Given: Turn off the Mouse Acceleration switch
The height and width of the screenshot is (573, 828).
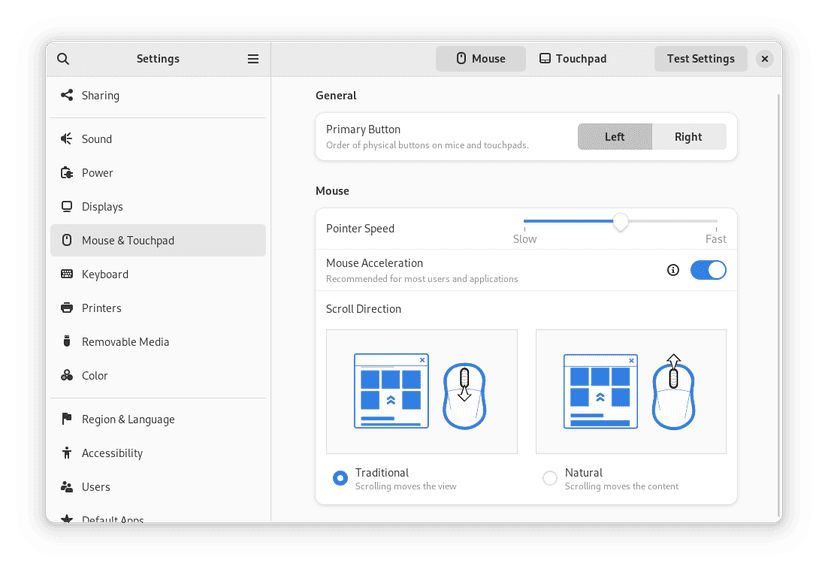Looking at the screenshot, I should point(708,270).
